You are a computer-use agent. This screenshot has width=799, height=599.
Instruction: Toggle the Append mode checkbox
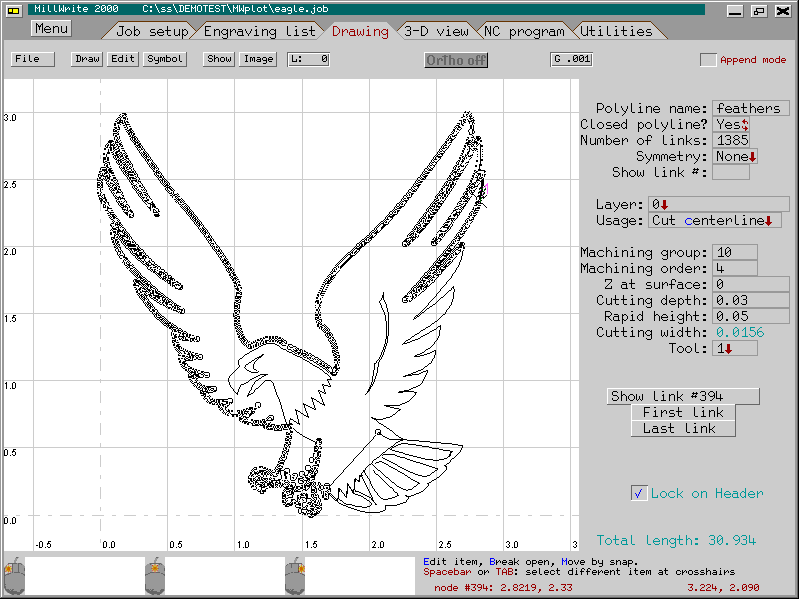[708, 60]
